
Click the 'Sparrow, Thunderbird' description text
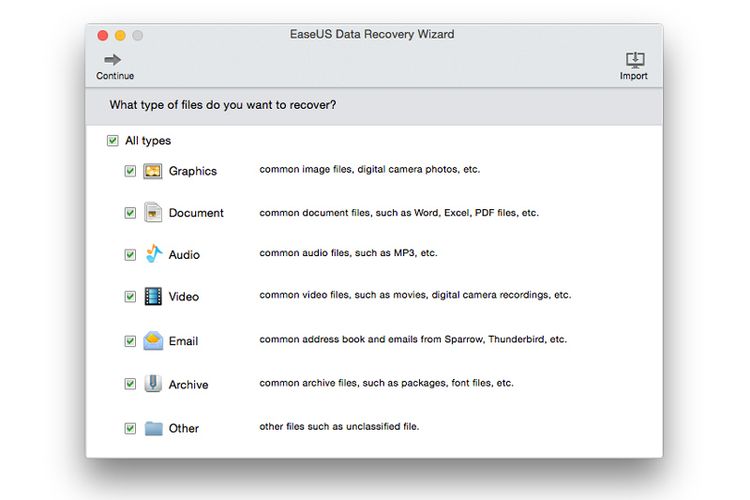[413, 339]
